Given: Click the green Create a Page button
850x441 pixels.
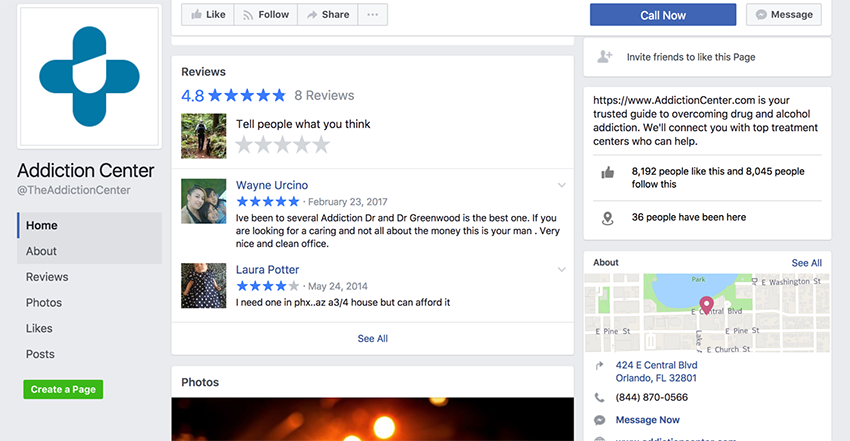Looking at the screenshot, I should pyautogui.click(x=63, y=389).
